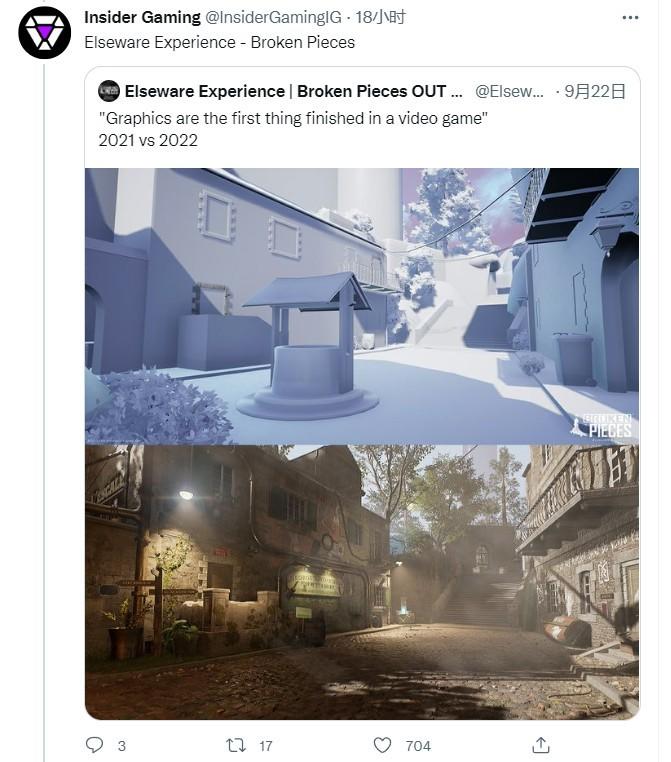Click the 704 likes count
The image size is (671, 762).
(418, 746)
